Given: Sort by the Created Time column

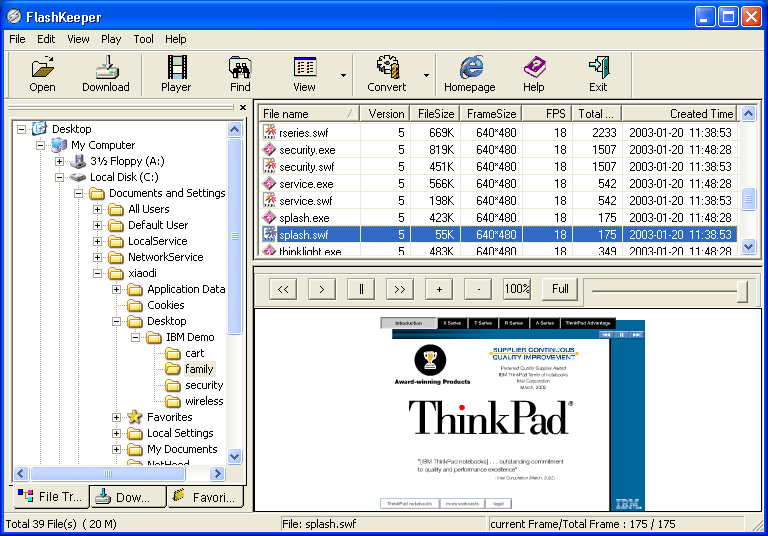Looking at the screenshot, I should coord(680,114).
